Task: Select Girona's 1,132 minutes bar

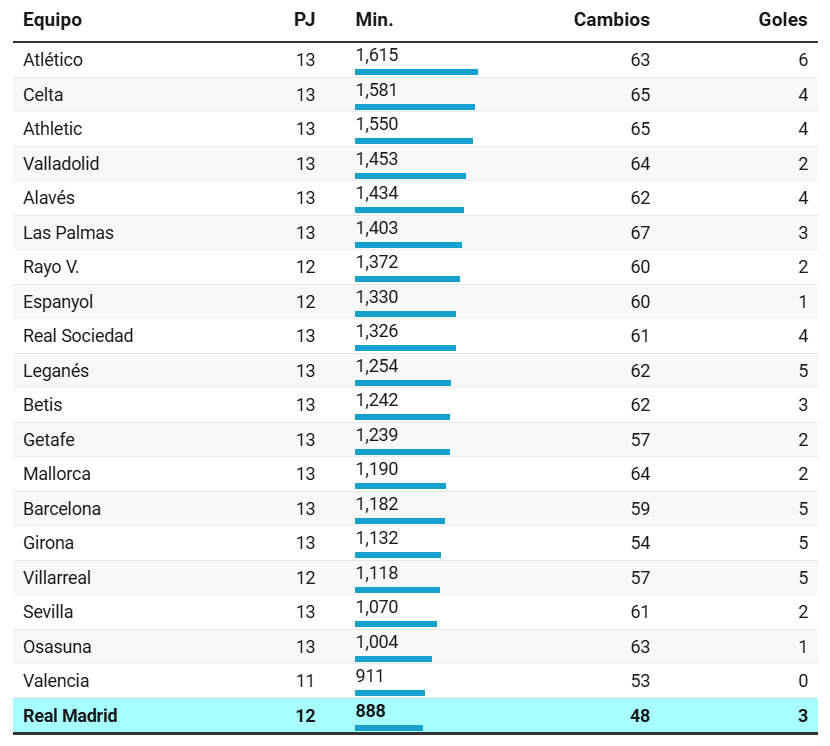Action: click(x=398, y=555)
